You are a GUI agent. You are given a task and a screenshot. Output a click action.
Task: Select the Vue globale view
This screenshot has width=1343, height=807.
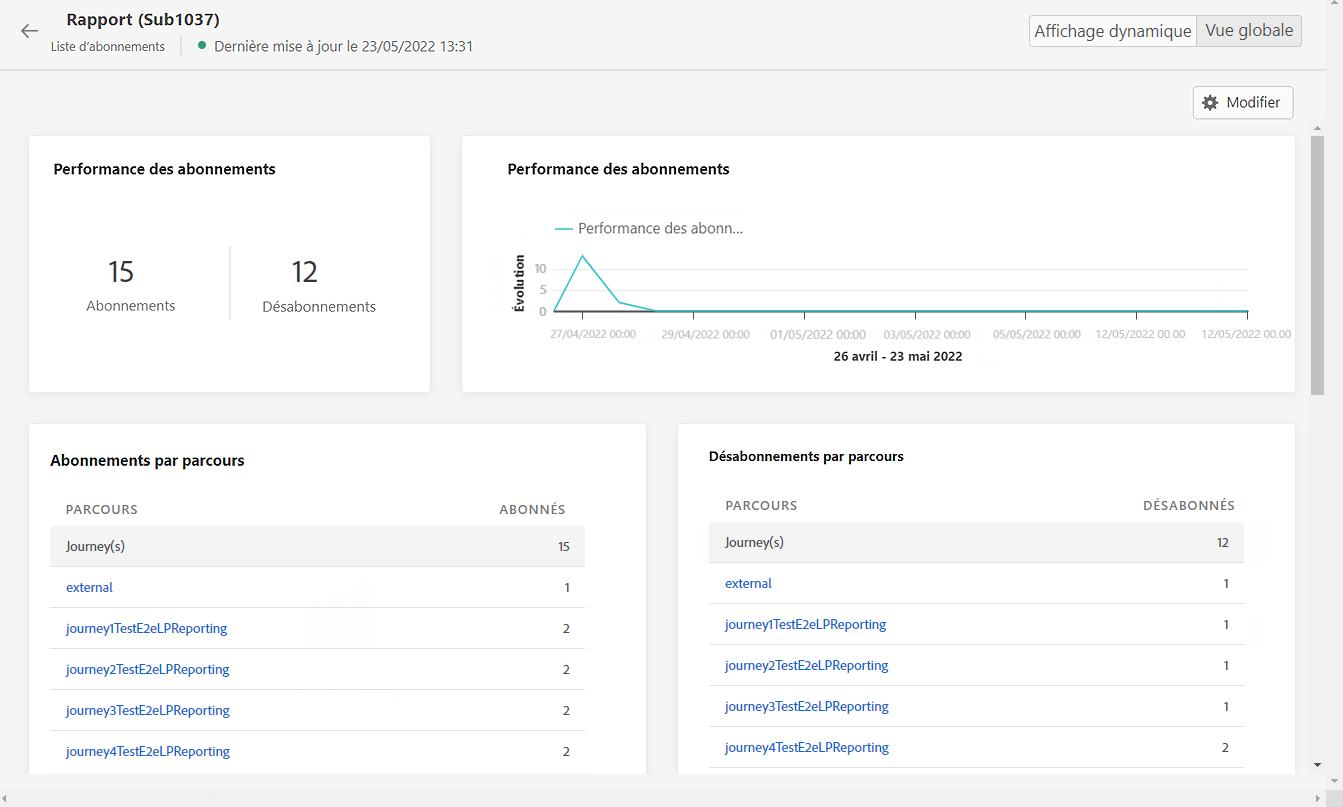pos(1249,31)
